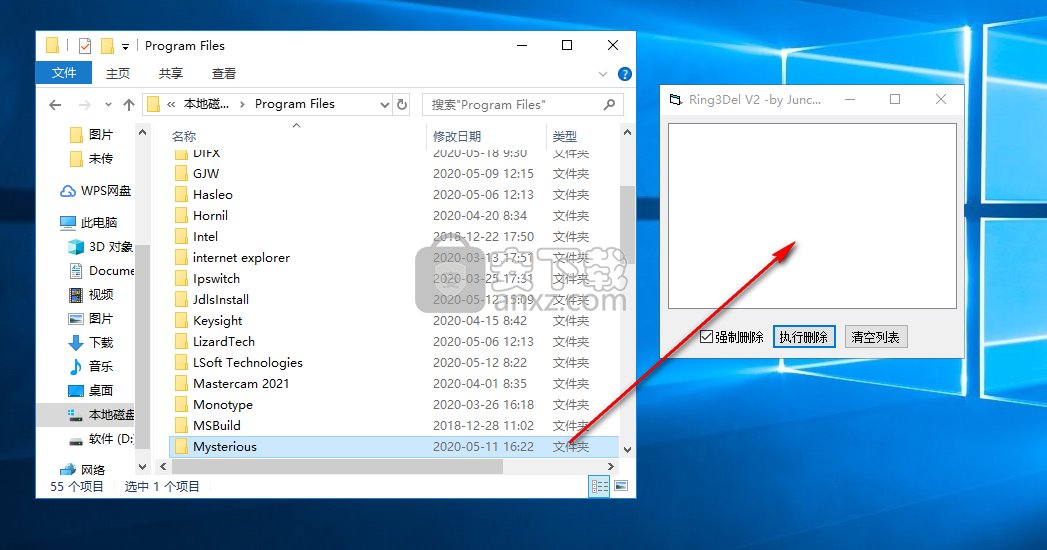Click scroll down arrow of file list

coord(627,450)
